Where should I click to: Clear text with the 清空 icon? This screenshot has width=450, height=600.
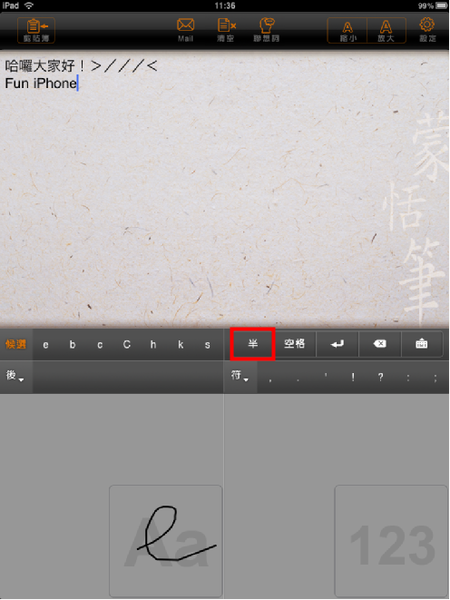226,30
